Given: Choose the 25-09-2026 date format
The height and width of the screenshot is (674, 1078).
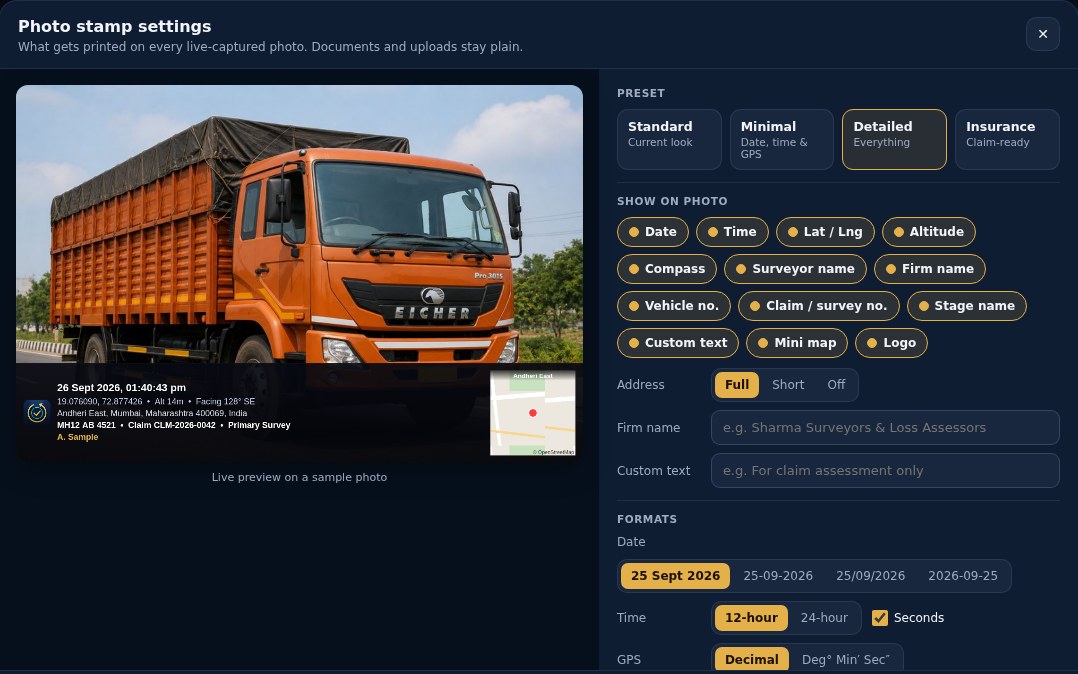Looking at the screenshot, I should coord(778,576).
